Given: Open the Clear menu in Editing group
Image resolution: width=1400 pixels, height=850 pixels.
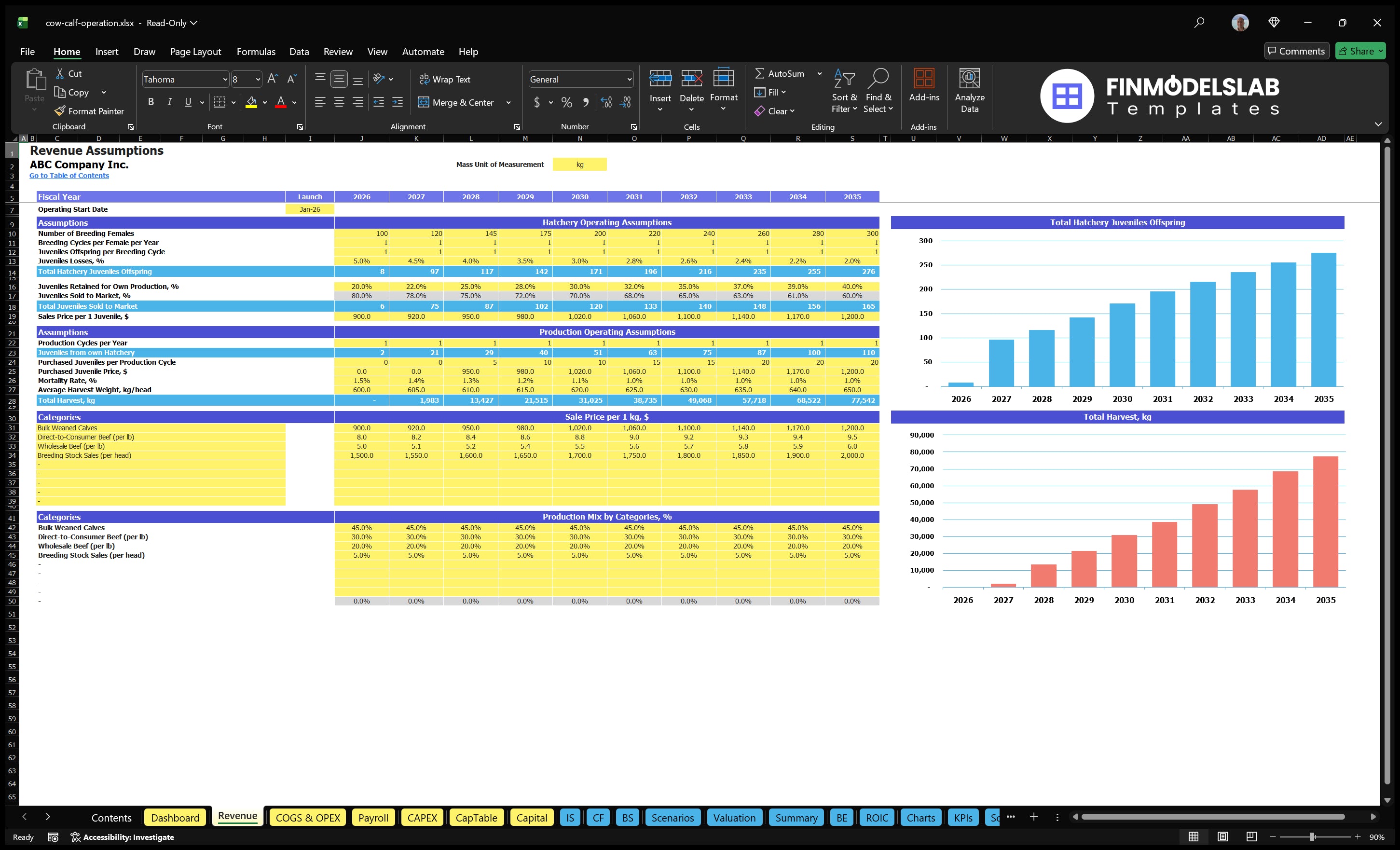Looking at the screenshot, I should [775, 111].
